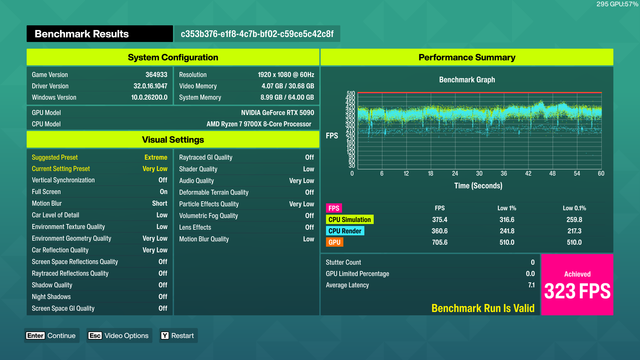Viewport: 640px width, 360px height.
Task: Click the Enter key icon beside Continue
Action: click(x=35, y=336)
